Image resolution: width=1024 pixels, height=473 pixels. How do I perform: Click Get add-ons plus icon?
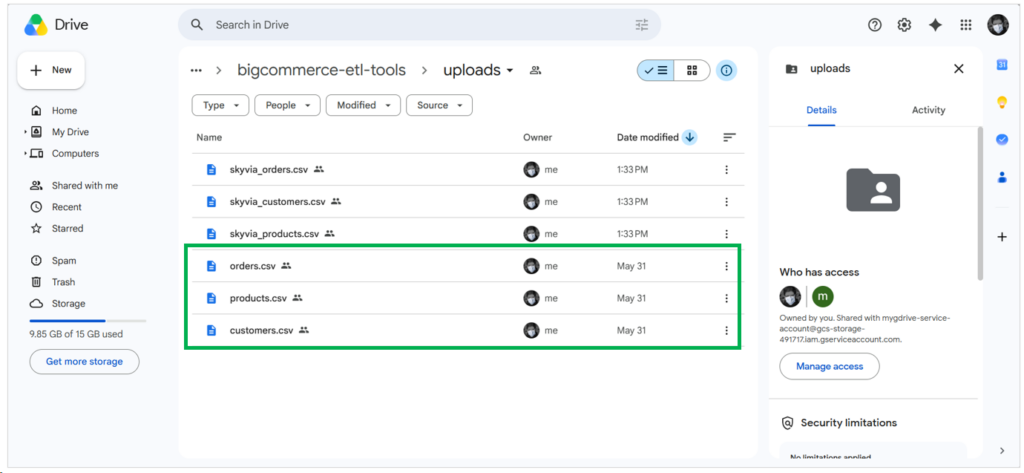1002,237
